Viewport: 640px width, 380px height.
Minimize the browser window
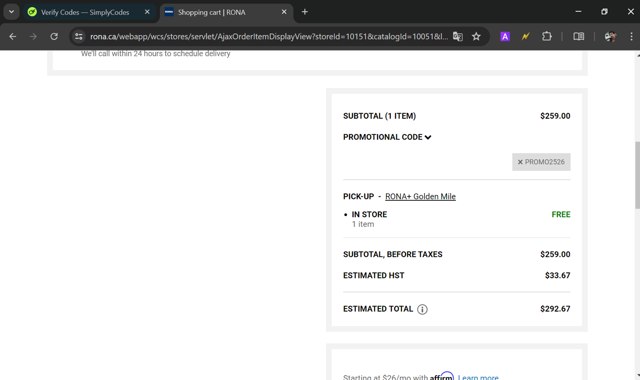(578, 12)
